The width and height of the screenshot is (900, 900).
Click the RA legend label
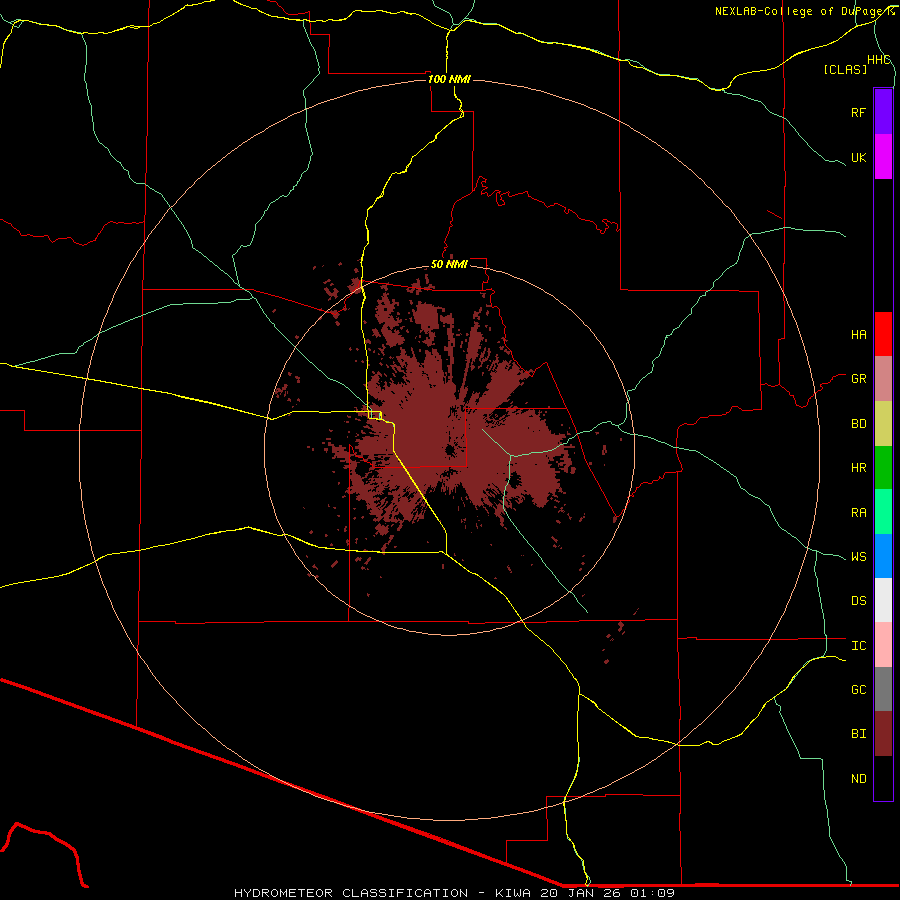(x=858, y=513)
